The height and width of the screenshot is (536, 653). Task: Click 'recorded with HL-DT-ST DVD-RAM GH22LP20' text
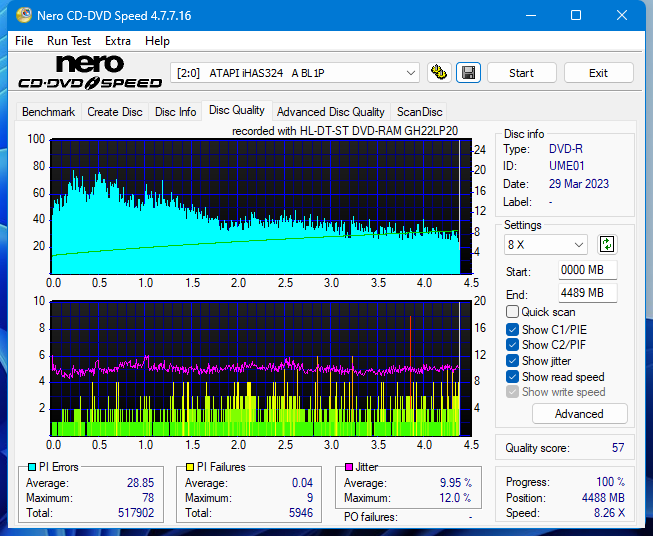[x=345, y=131]
